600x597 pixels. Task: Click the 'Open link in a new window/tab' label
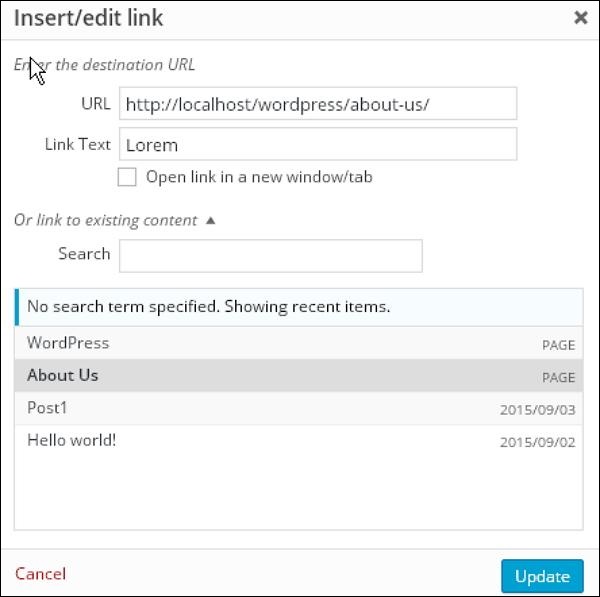pos(259,178)
